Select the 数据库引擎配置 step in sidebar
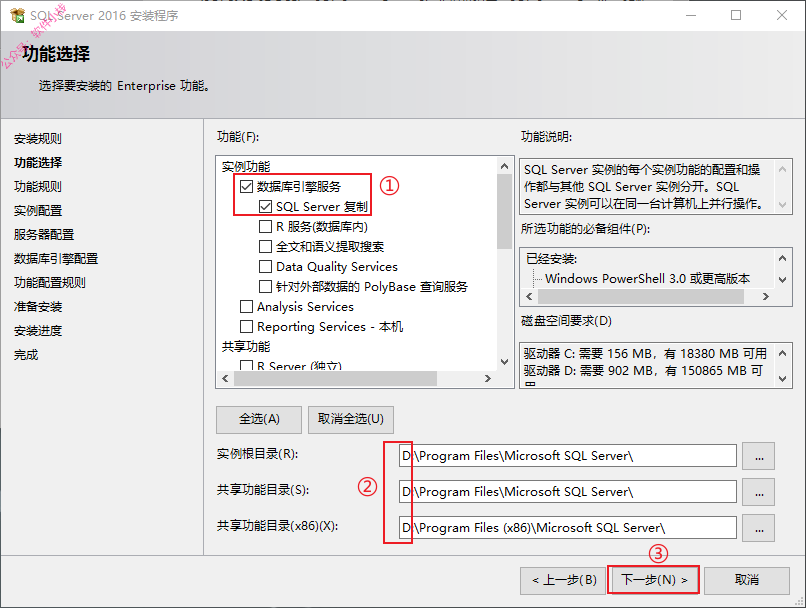The width and height of the screenshot is (806, 608). 56,259
